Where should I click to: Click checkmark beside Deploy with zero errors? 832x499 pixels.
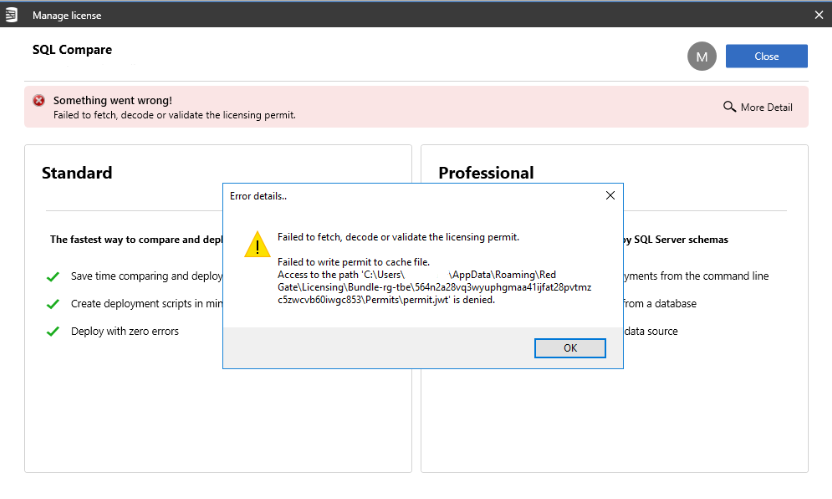click(53, 331)
